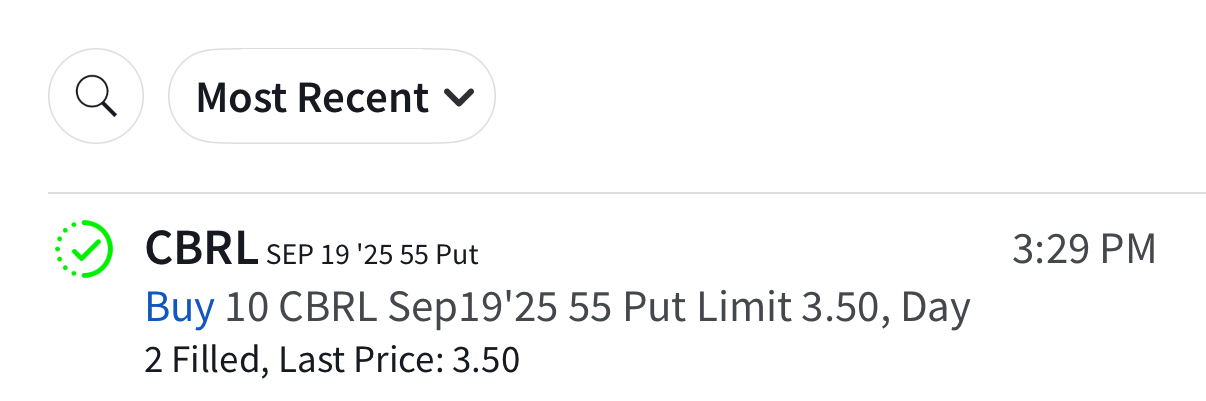Click the blue Buy action text

click(180, 308)
